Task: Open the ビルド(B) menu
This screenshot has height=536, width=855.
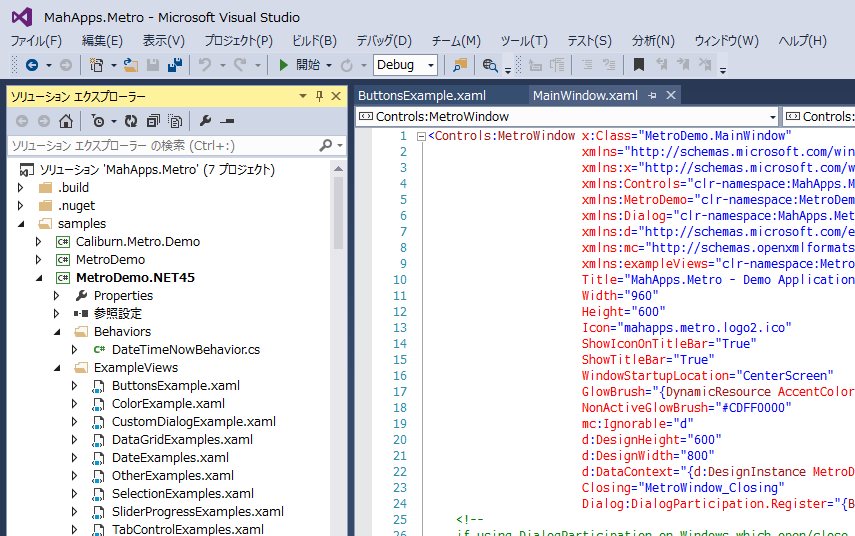Action: pos(314,41)
